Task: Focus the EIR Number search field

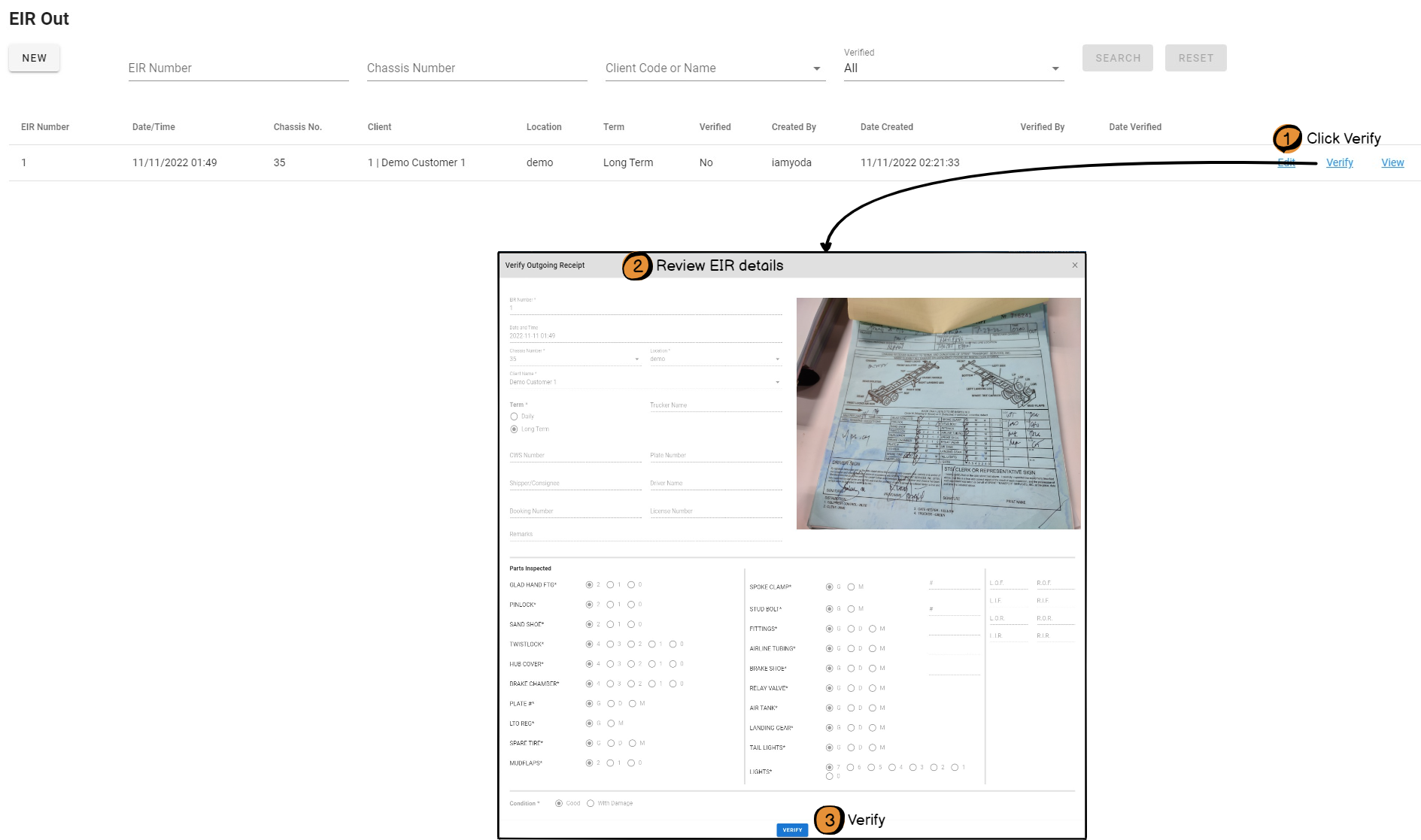Action: pos(238,68)
